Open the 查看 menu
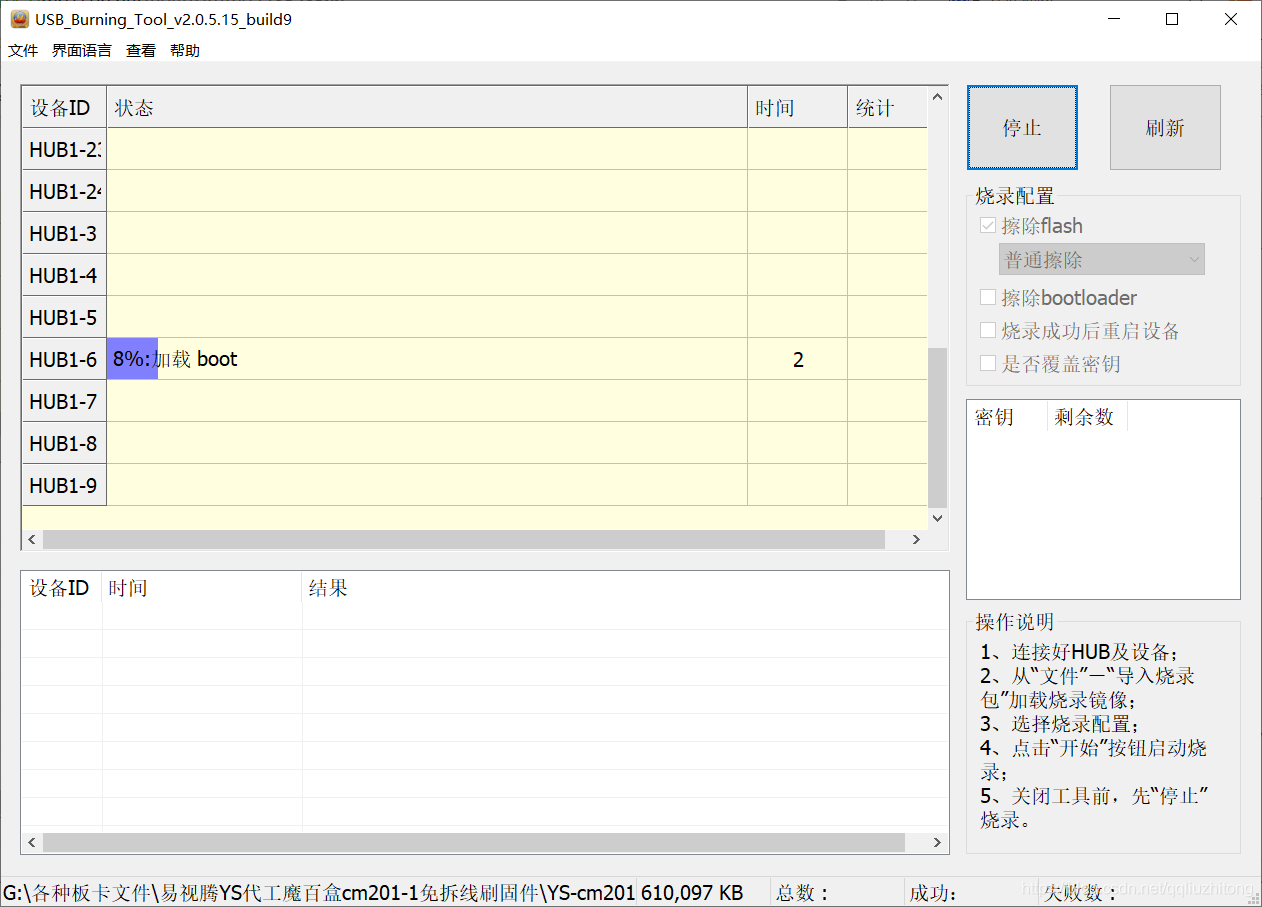Image resolution: width=1262 pixels, height=907 pixels. [141, 51]
